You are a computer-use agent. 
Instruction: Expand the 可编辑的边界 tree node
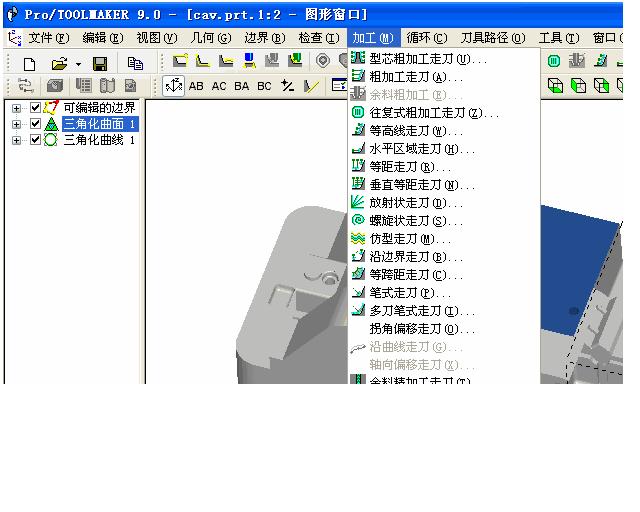tap(16, 108)
